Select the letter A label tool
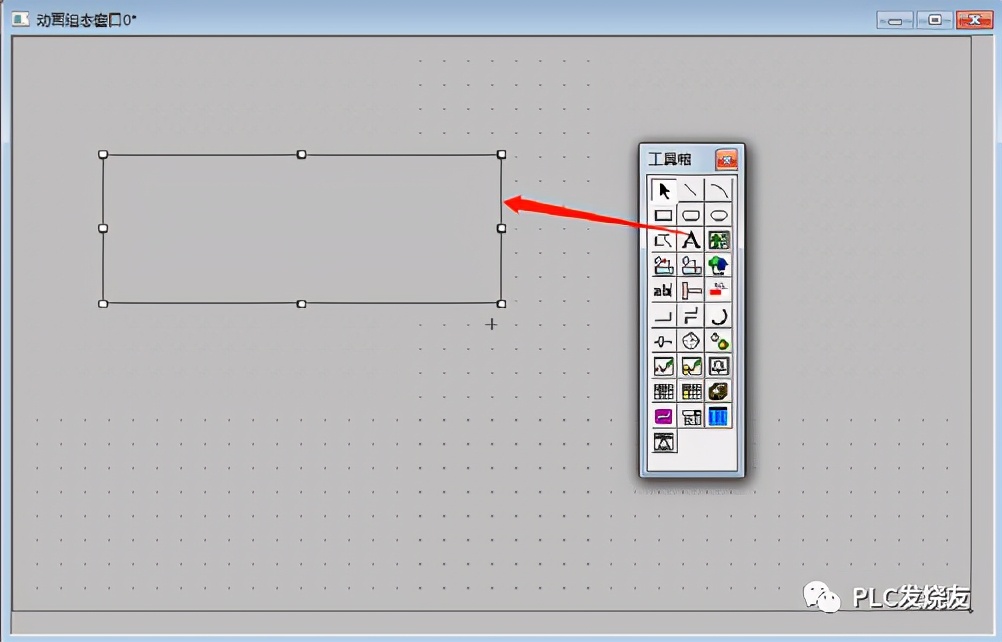 click(691, 240)
